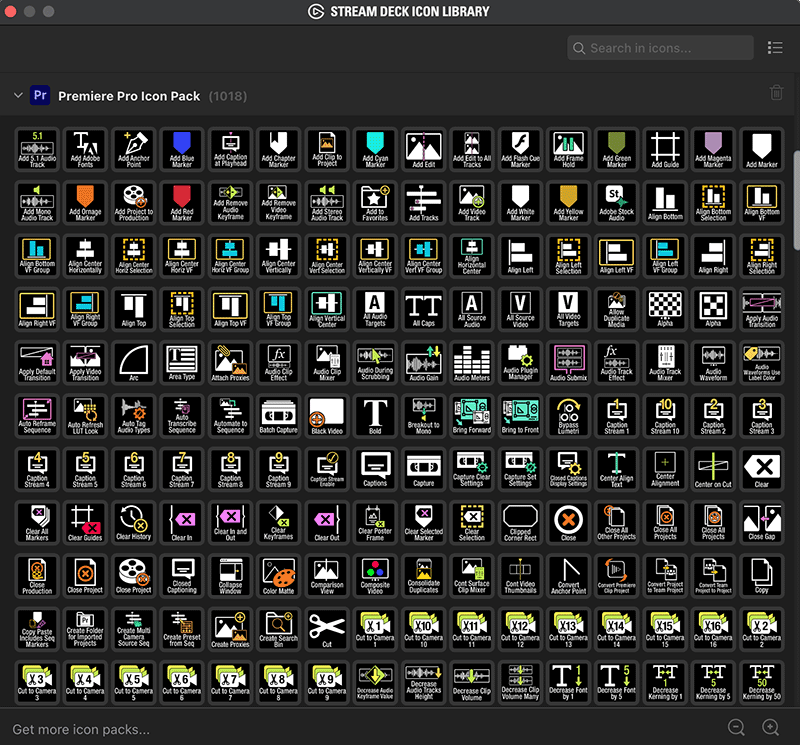The height and width of the screenshot is (745, 800).
Task: Delete the Premiere Pro Icon Pack
Action: pos(777,92)
